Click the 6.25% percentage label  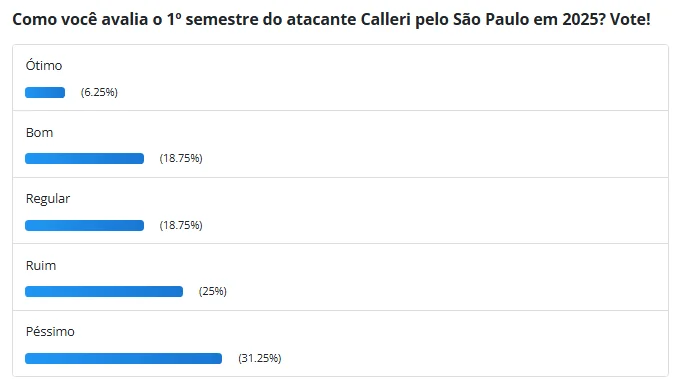click(x=99, y=92)
